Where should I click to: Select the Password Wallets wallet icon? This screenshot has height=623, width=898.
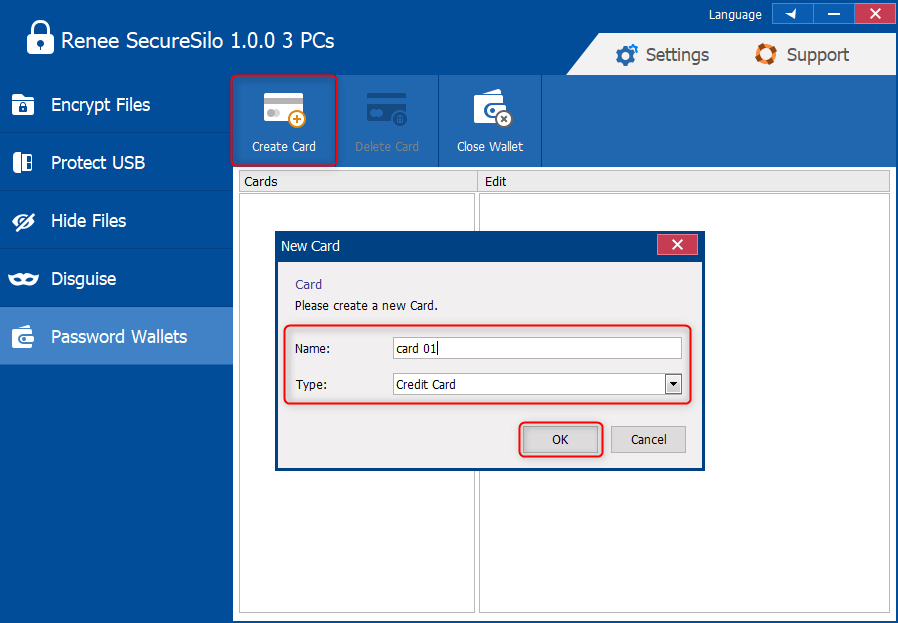point(23,337)
